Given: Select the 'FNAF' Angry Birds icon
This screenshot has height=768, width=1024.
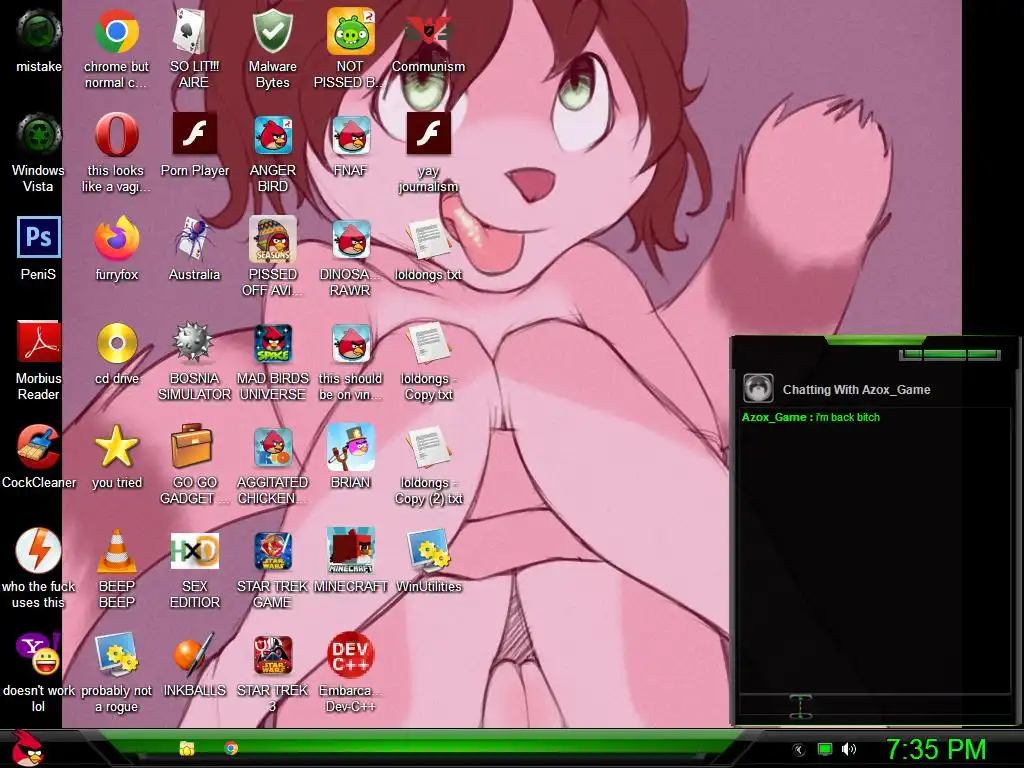Looking at the screenshot, I should [350, 135].
